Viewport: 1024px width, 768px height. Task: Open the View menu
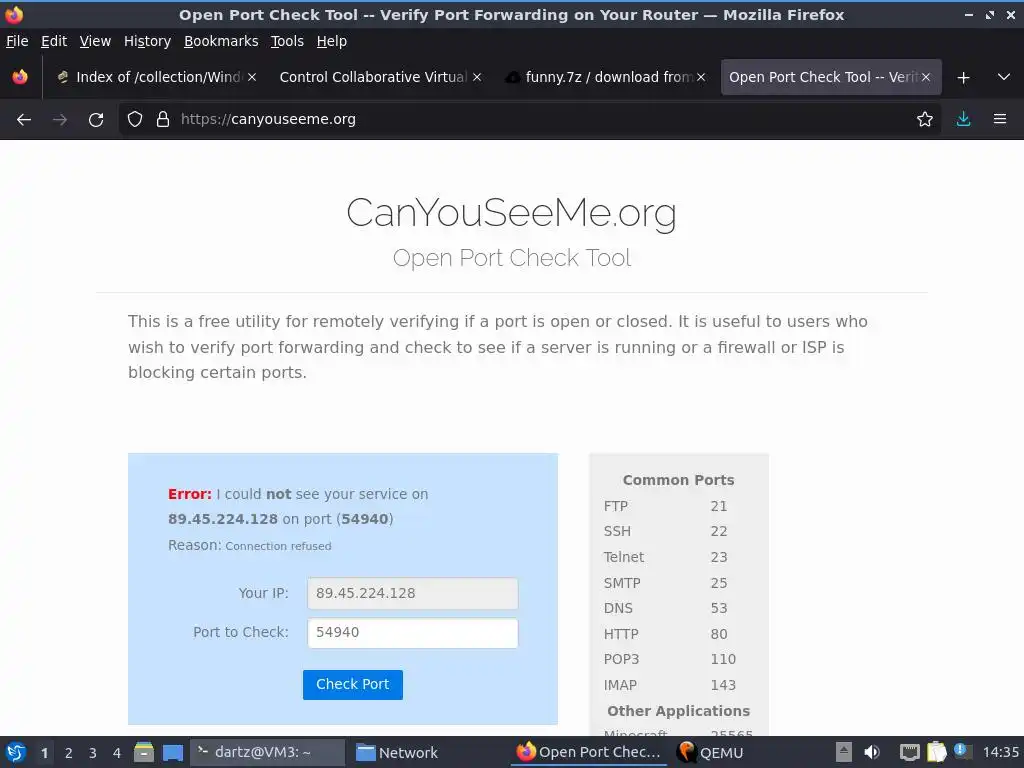(95, 41)
